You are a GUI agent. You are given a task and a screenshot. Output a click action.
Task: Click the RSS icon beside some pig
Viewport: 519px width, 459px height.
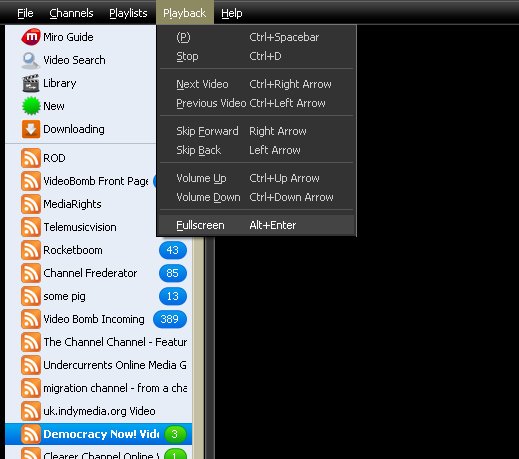click(31, 296)
